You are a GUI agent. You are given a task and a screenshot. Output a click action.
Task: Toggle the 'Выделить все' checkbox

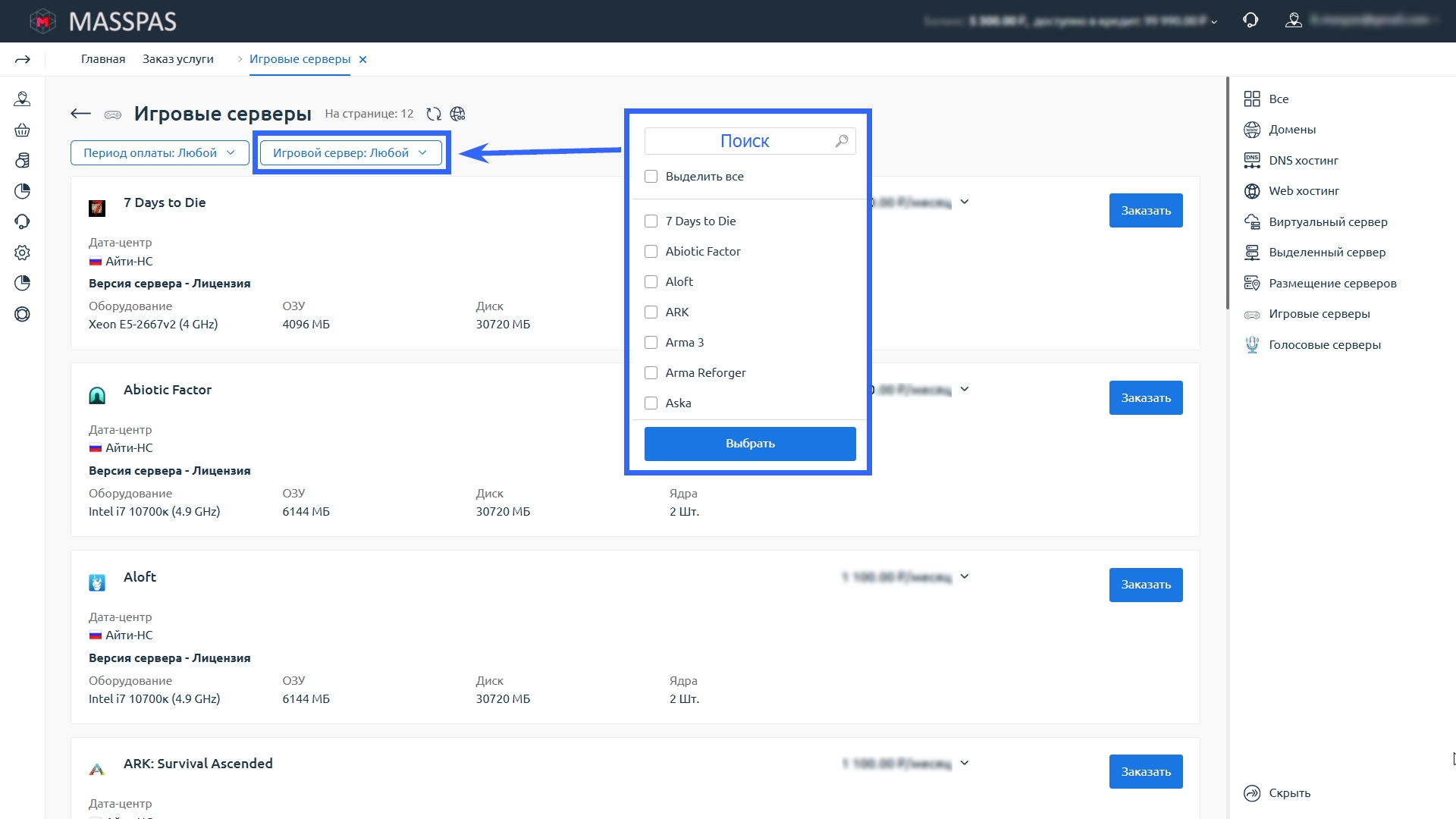tap(651, 176)
